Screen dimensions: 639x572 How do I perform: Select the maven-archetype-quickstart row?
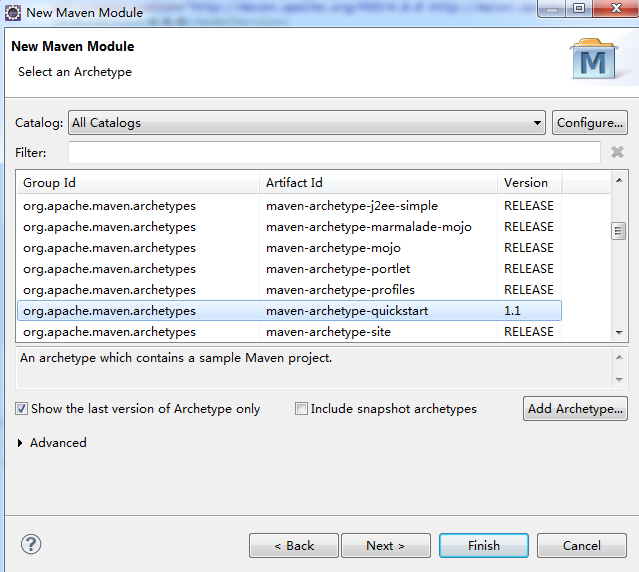point(289,311)
